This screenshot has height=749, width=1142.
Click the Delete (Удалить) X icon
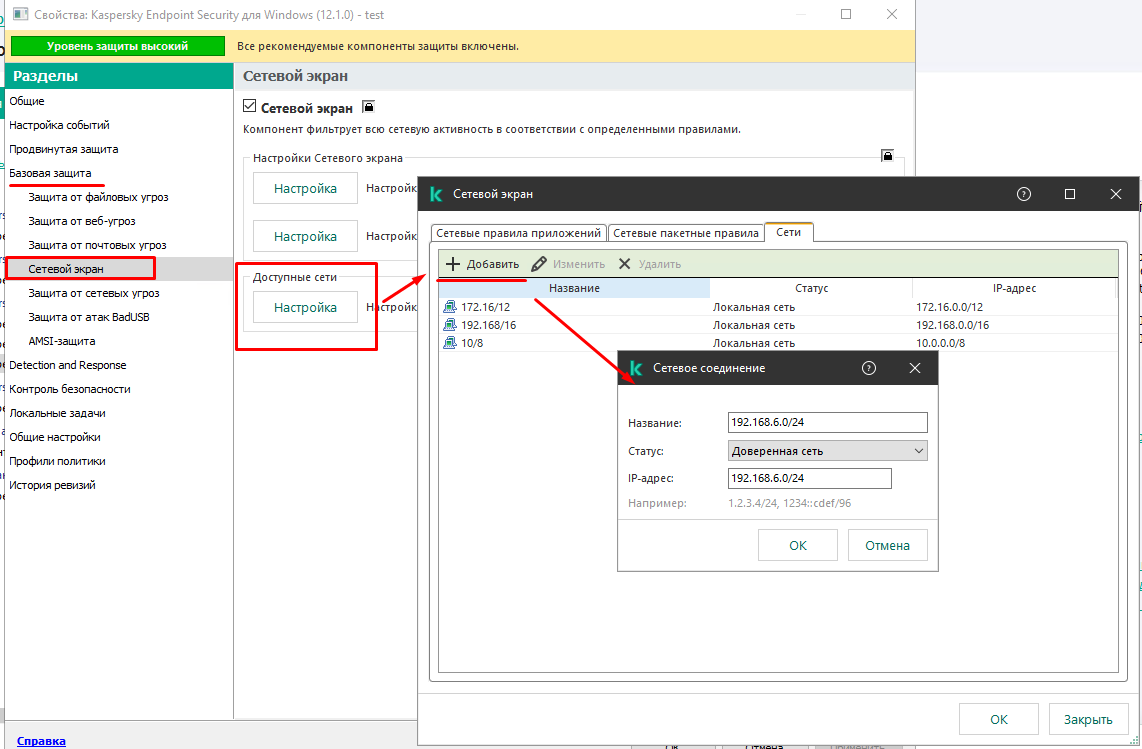[x=625, y=264]
